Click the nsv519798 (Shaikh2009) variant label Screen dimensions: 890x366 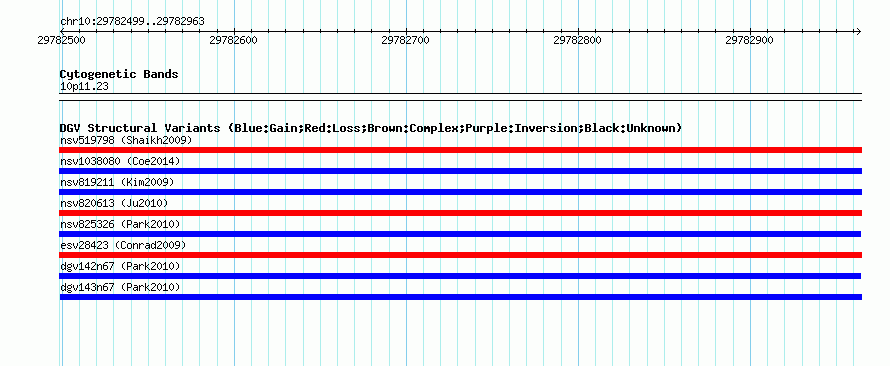pyautogui.click(x=126, y=140)
